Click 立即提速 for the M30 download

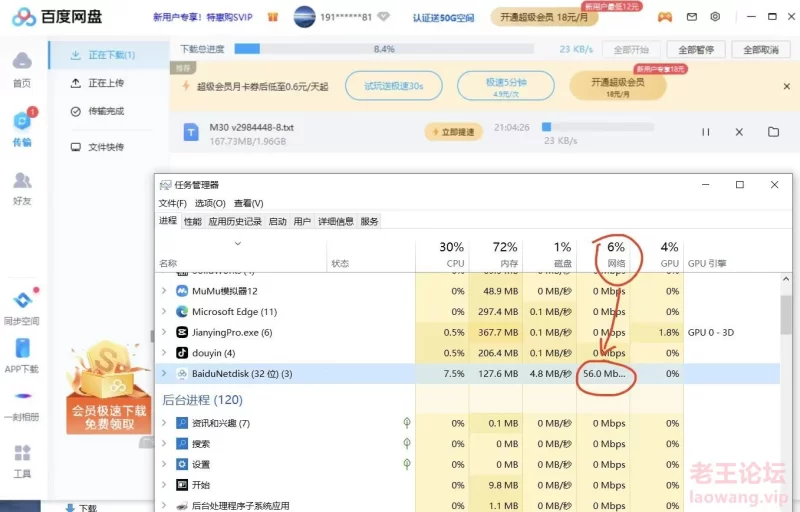point(454,132)
